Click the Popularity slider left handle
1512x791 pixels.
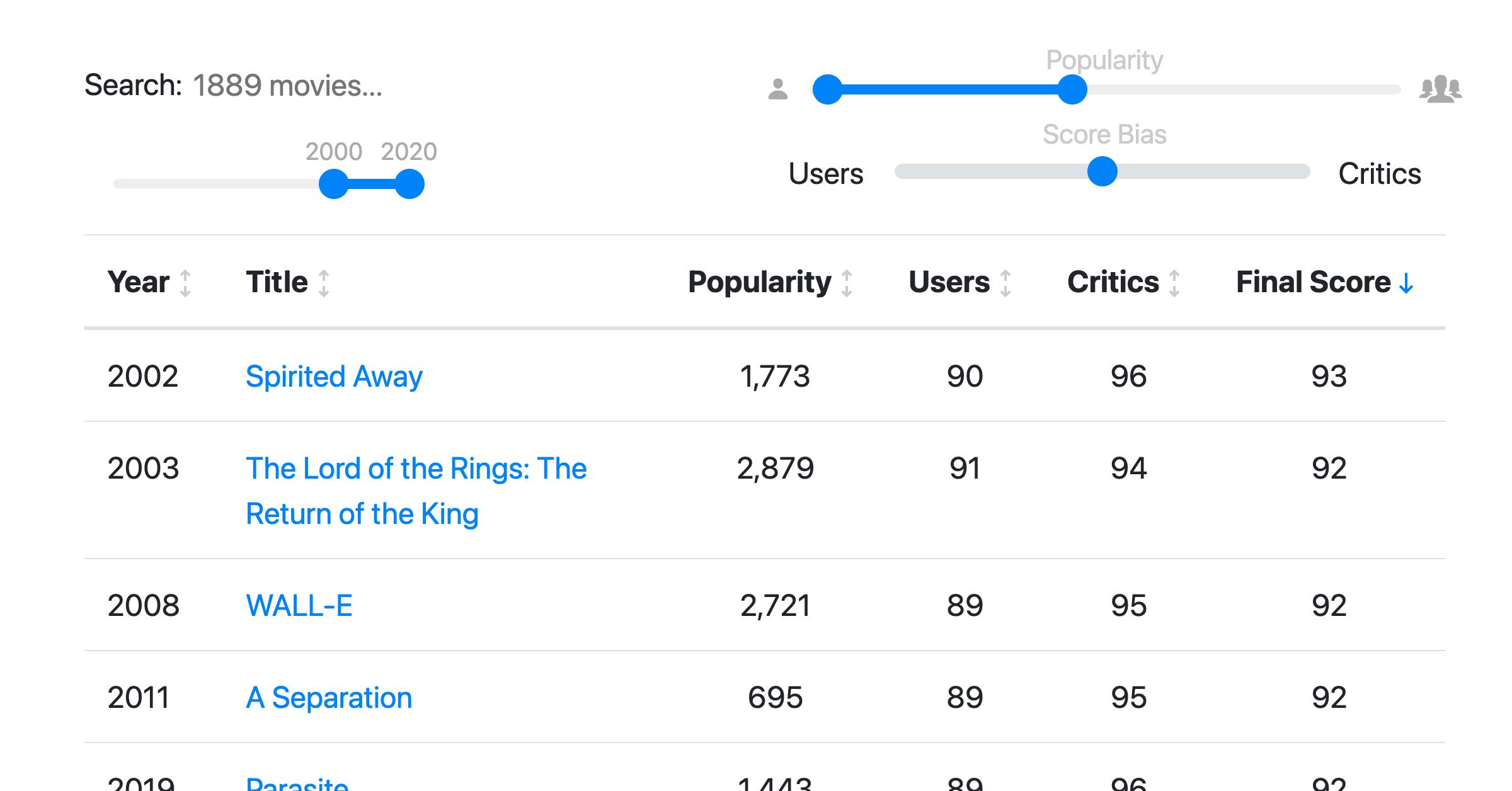coord(828,89)
